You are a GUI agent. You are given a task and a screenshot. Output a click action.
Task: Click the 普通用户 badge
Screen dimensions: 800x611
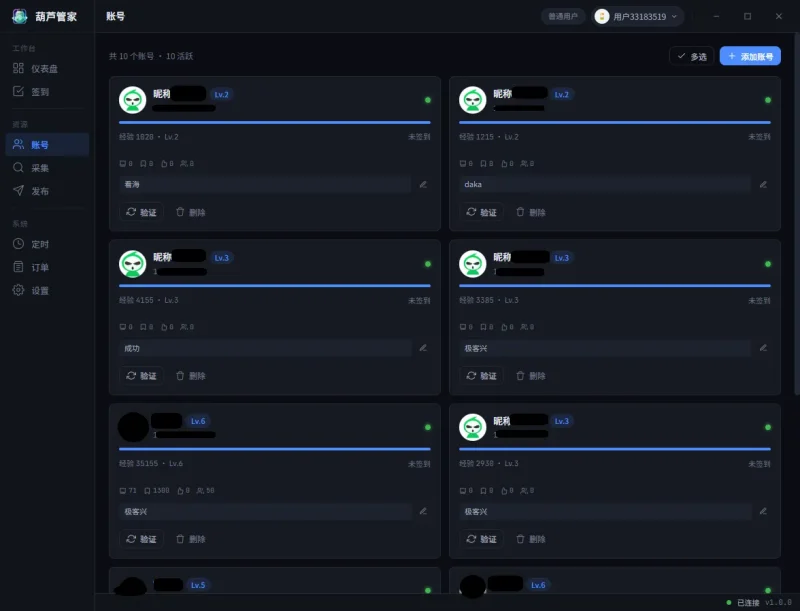click(563, 16)
